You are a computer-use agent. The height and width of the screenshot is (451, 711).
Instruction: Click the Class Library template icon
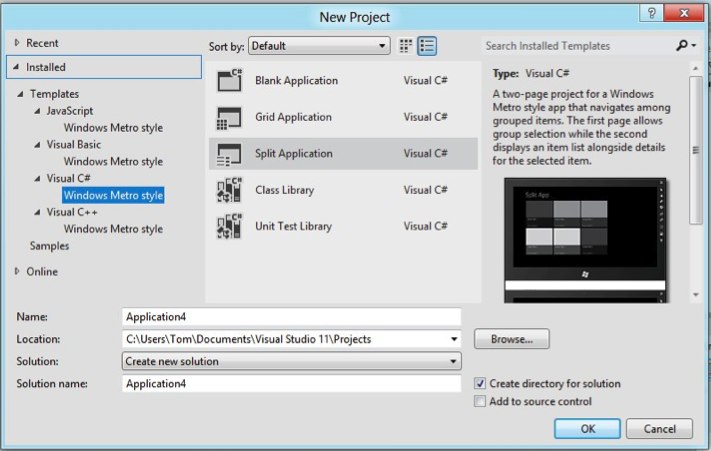click(229, 190)
